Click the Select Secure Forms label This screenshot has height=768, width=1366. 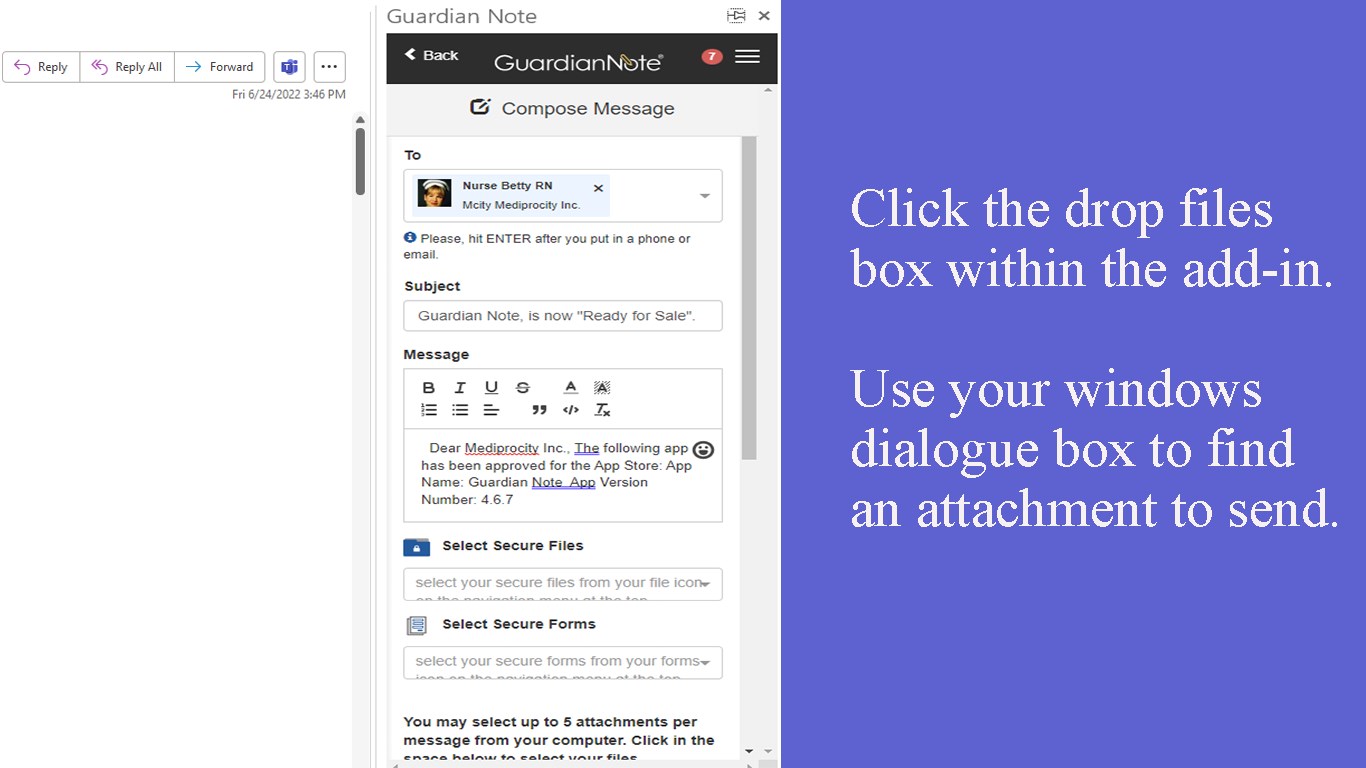(519, 624)
